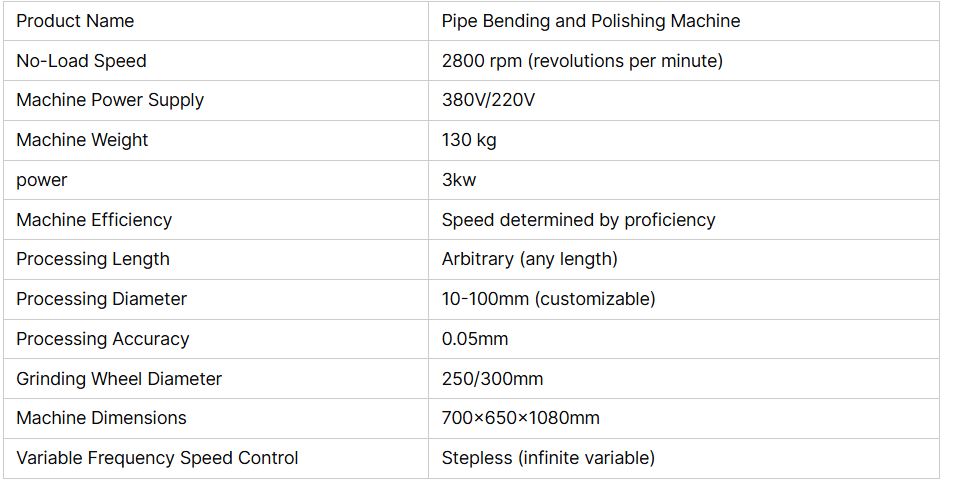Click Speed determined by proficiency text
The width and height of the screenshot is (959, 481).
point(578,220)
